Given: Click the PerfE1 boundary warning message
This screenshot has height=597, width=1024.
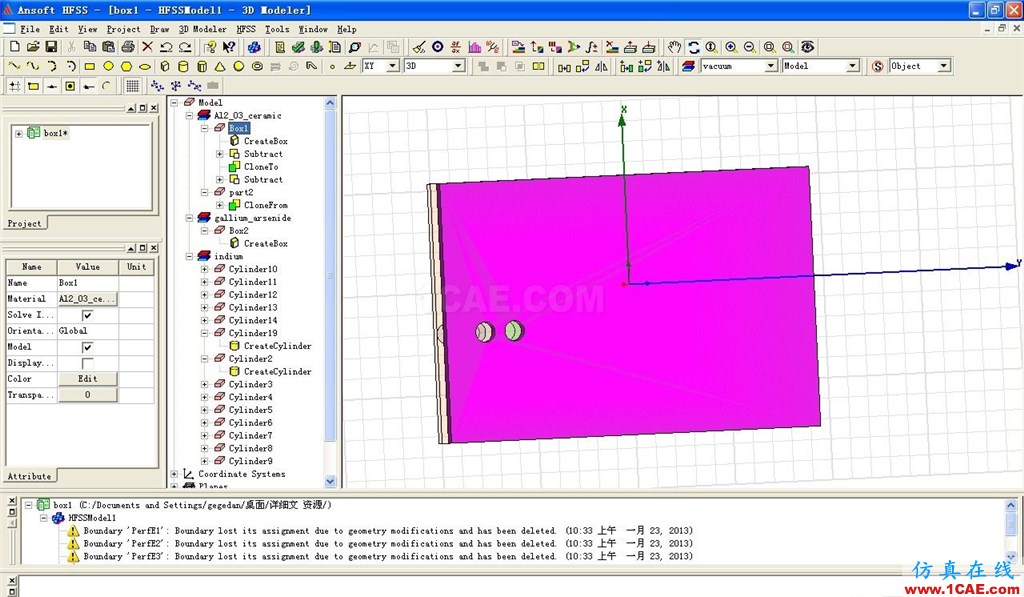Looking at the screenshot, I should (388, 531).
